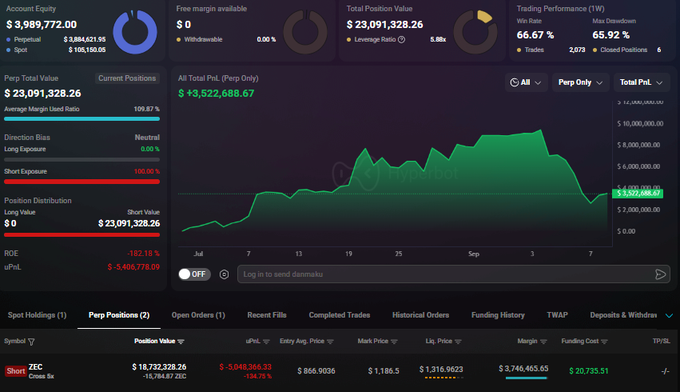Click the Leverage Ratio 5.88x value
Viewport: 680px width, 392px height.
tap(438, 39)
